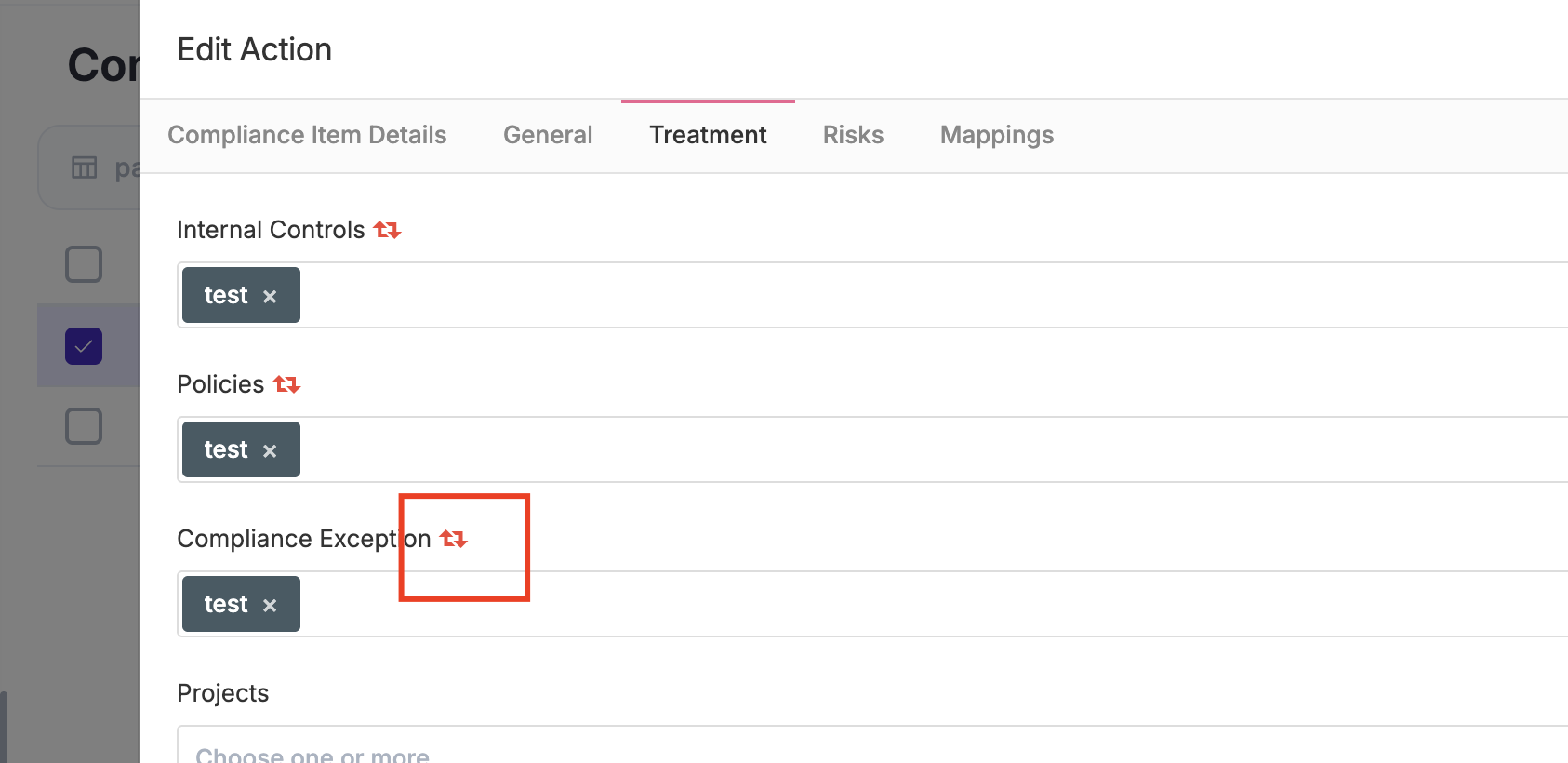Click the sync arrows icon beside Policies
The width and height of the screenshot is (1568, 763).
[286, 384]
